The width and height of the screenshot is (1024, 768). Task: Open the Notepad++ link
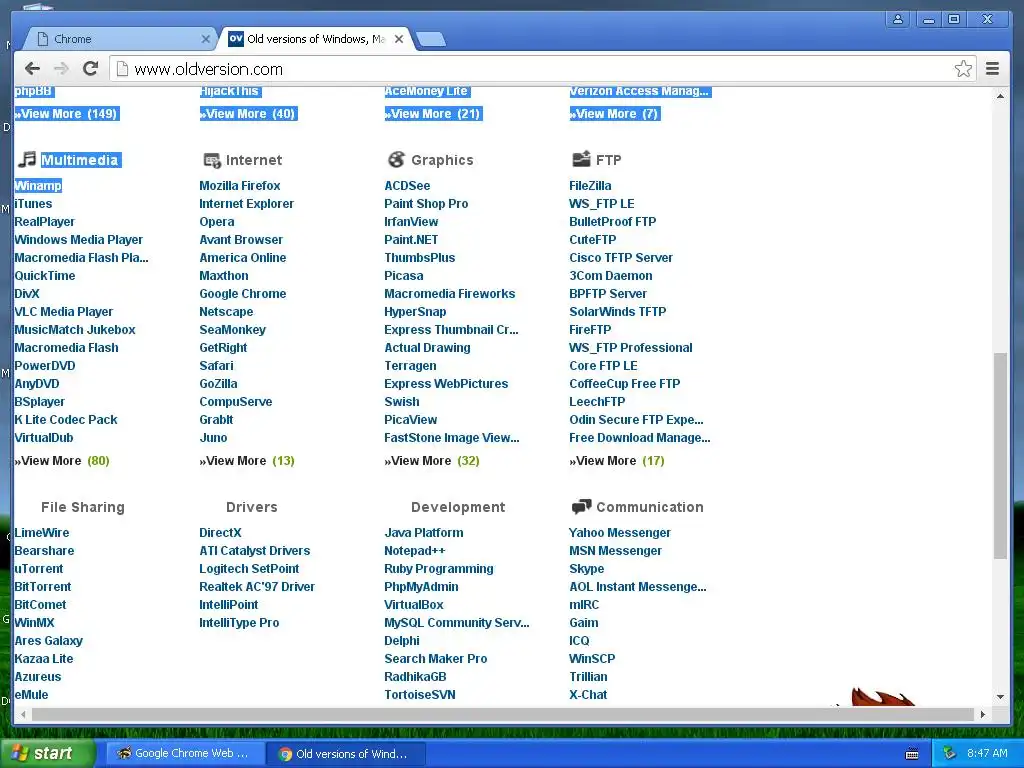coord(414,551)
